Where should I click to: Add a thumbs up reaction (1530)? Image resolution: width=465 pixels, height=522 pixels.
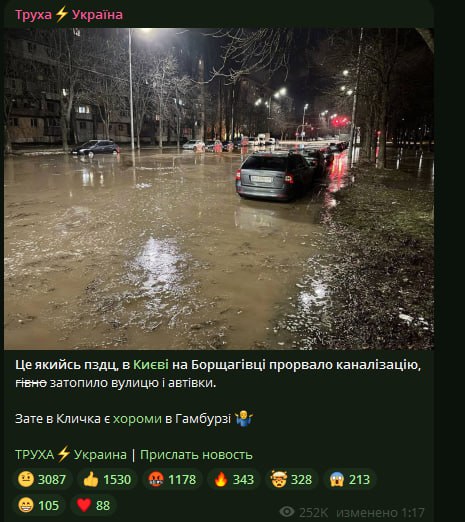107,480
